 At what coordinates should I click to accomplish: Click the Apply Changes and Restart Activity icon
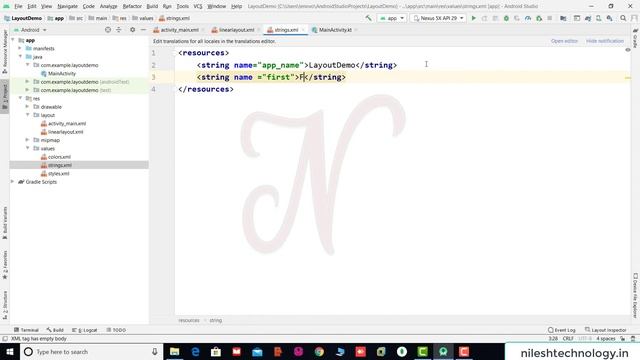[x=484, y=18]
